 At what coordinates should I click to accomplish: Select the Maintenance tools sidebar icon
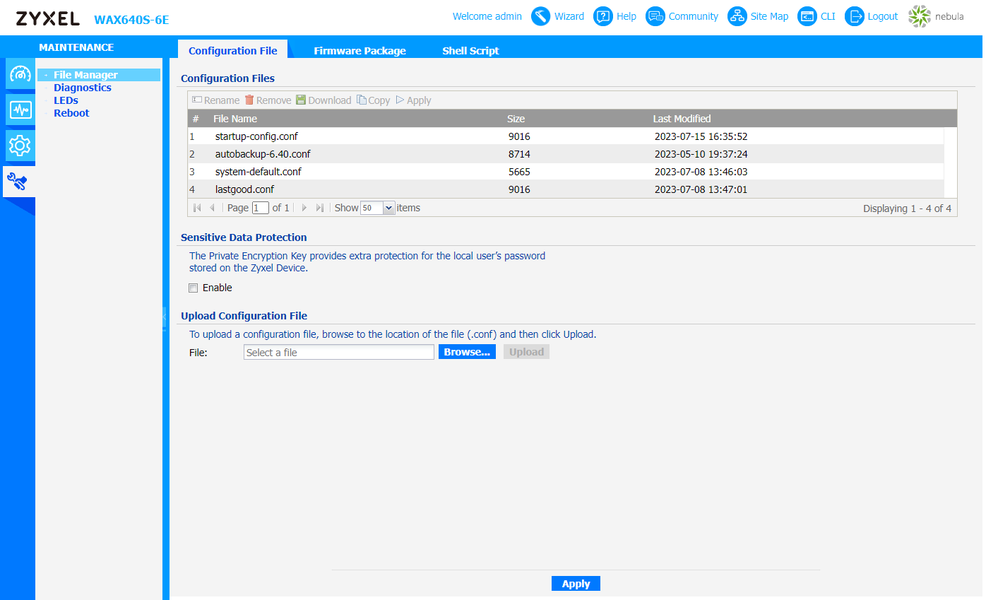18,182
